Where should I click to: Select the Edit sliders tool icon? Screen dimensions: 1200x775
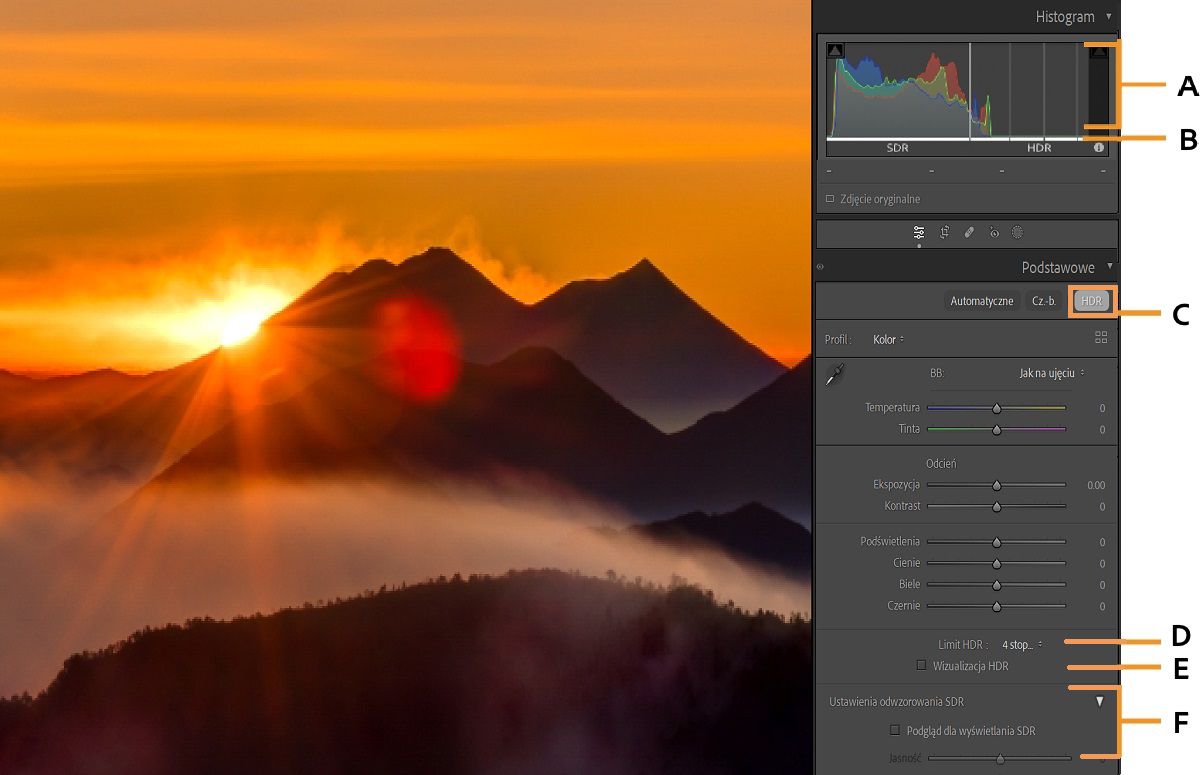(x=919, y=232)
